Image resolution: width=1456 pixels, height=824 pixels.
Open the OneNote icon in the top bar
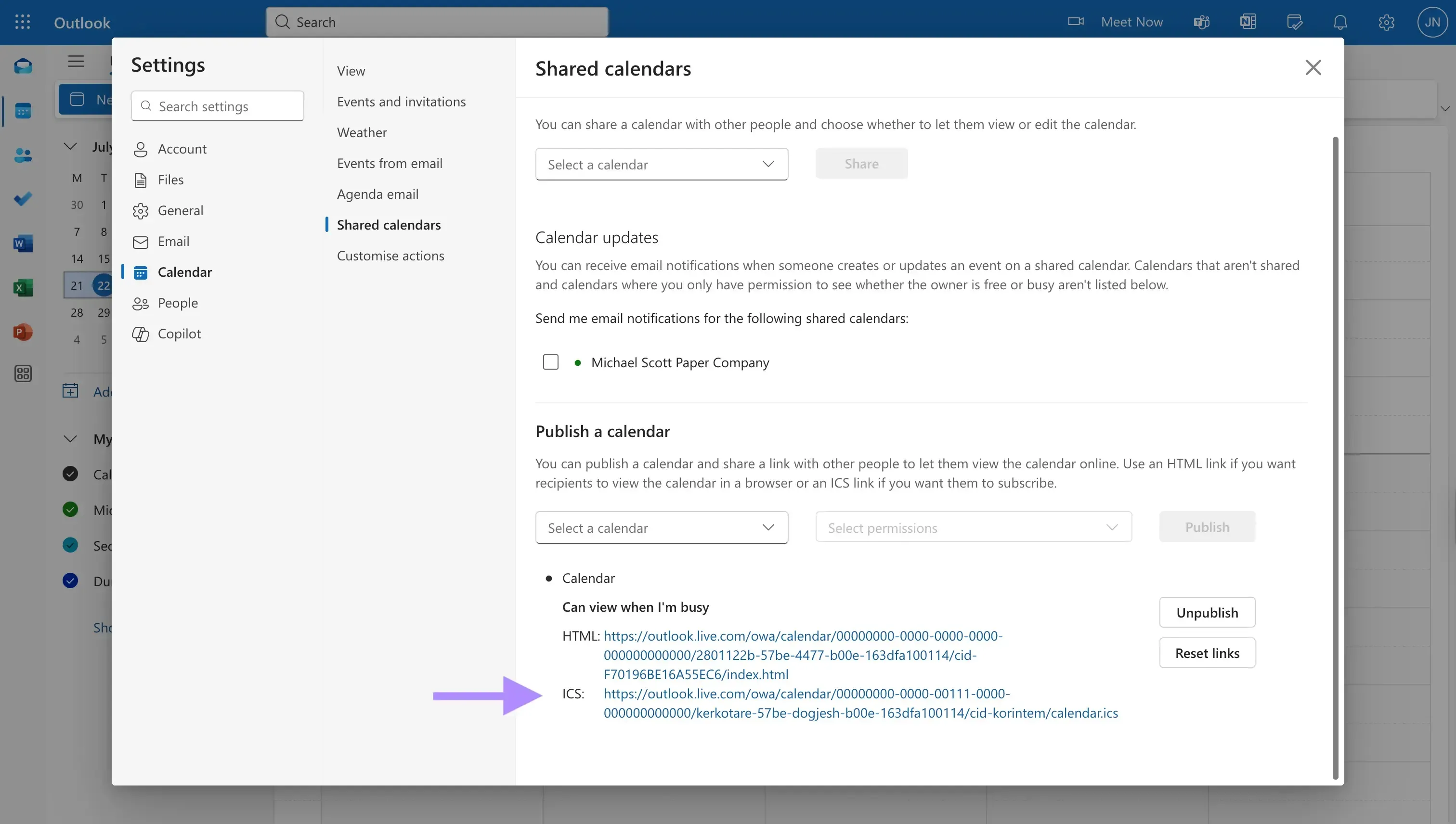pyautogui.click(x=1248, y=22)
